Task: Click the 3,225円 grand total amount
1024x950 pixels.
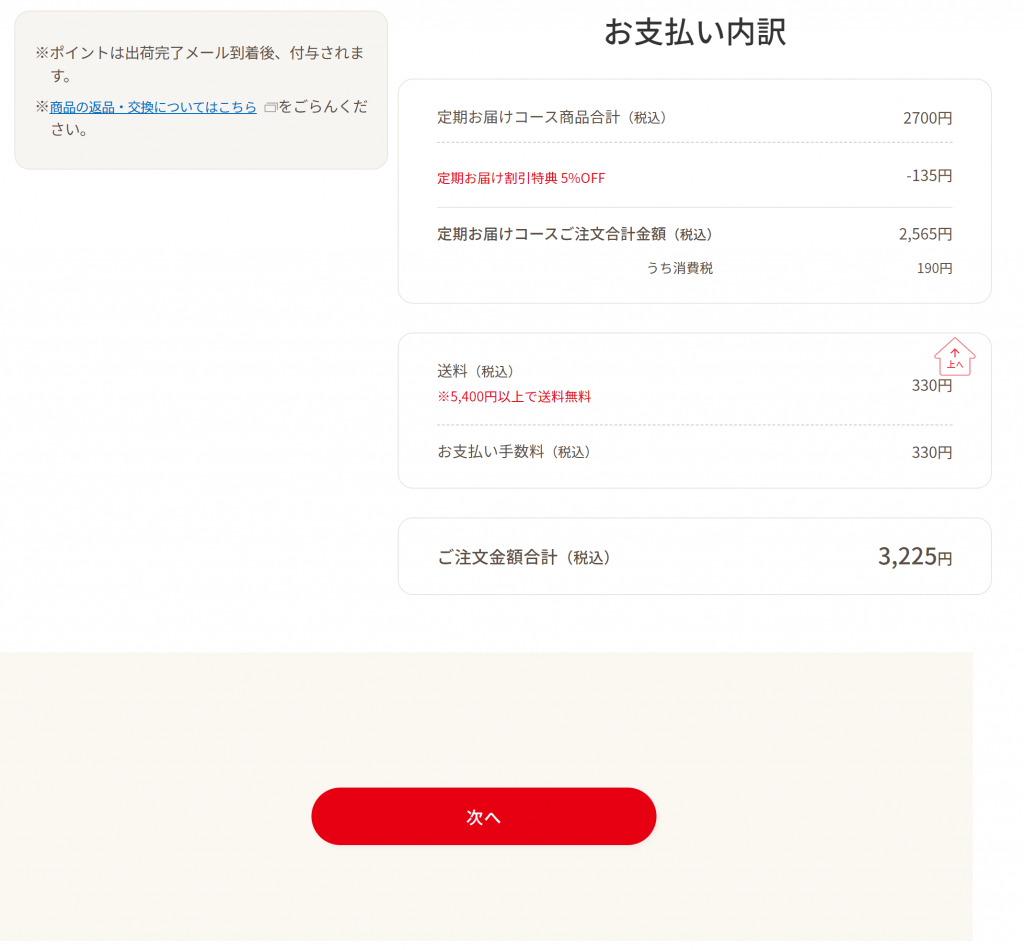Action: tap(914, 556)
